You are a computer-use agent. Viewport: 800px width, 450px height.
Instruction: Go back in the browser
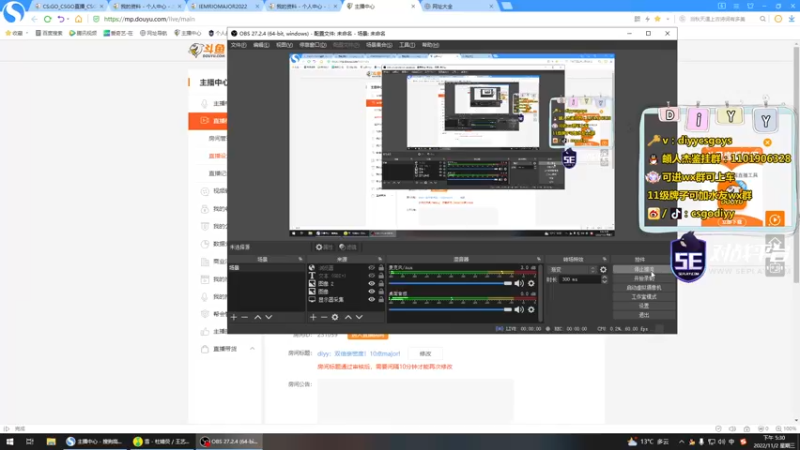34,19
